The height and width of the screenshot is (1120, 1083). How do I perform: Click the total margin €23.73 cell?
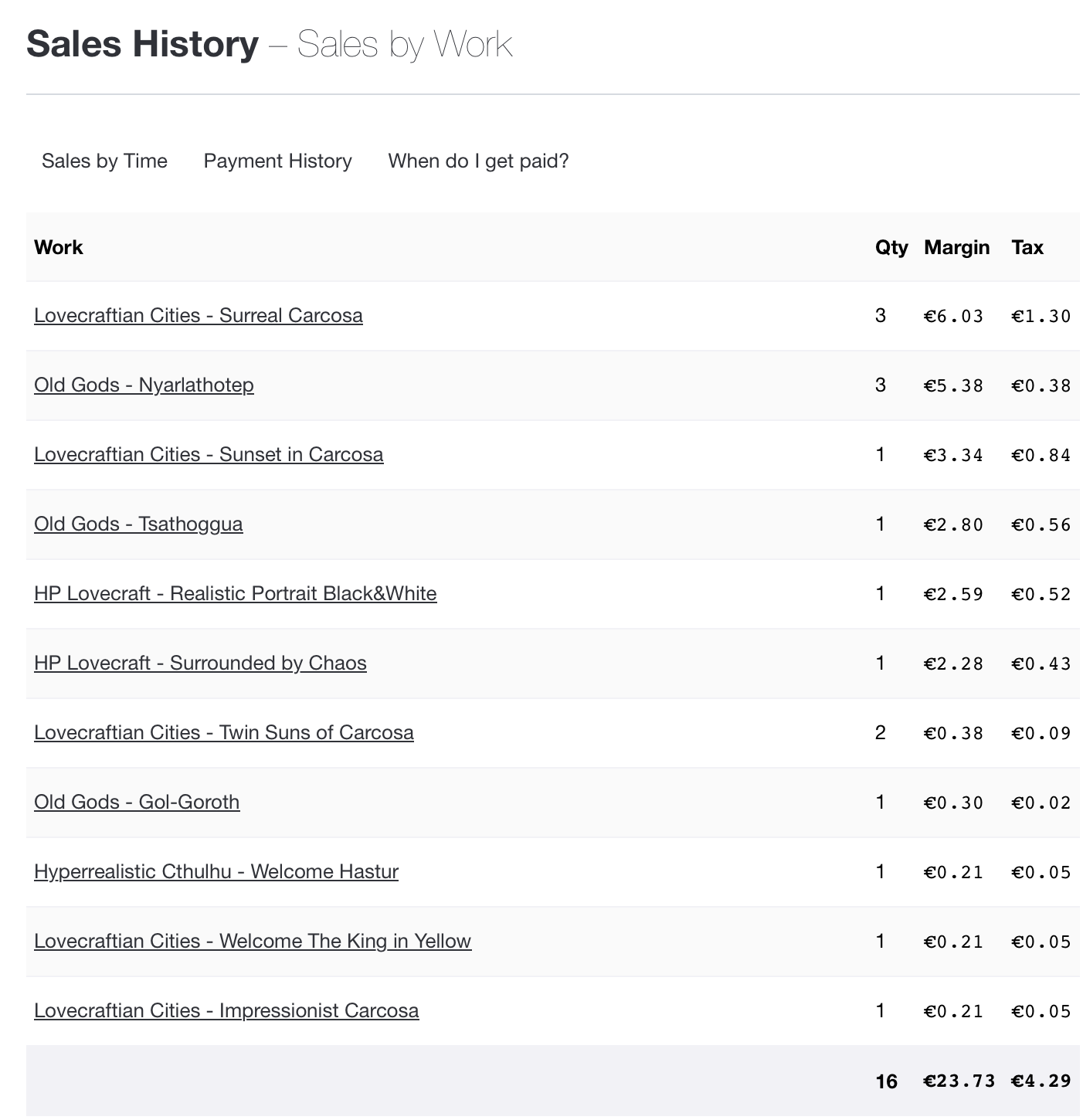[x=959, y=1081]
